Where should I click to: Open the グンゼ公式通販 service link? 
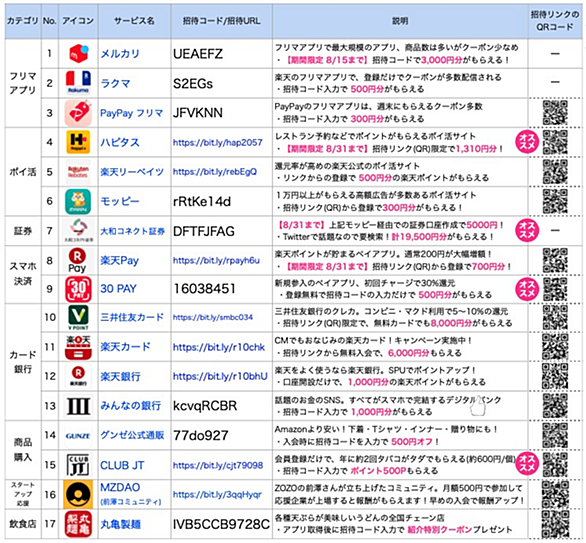tap(132, 435)
